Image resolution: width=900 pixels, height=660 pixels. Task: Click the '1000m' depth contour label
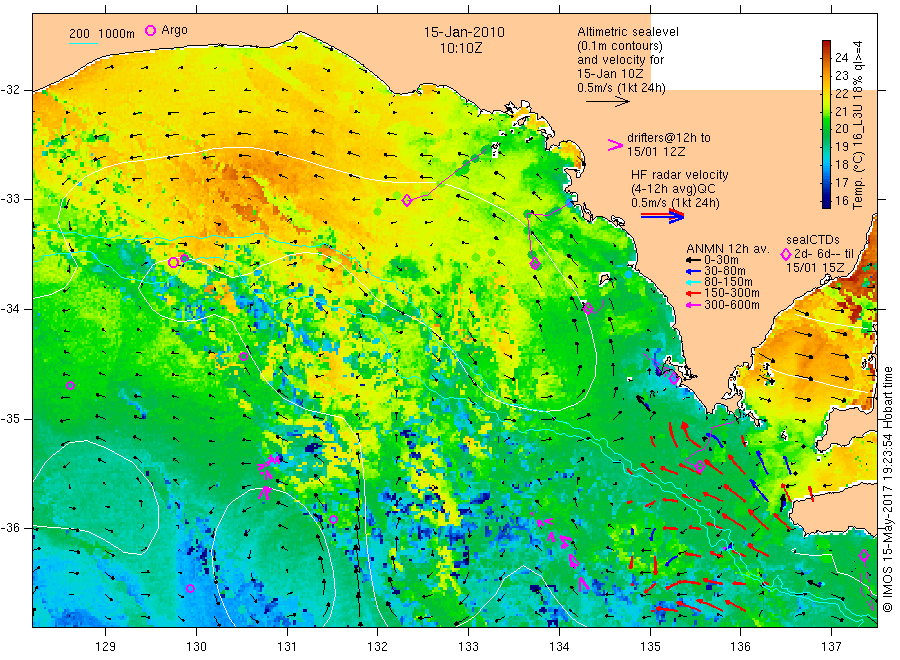tap(117, 34)
